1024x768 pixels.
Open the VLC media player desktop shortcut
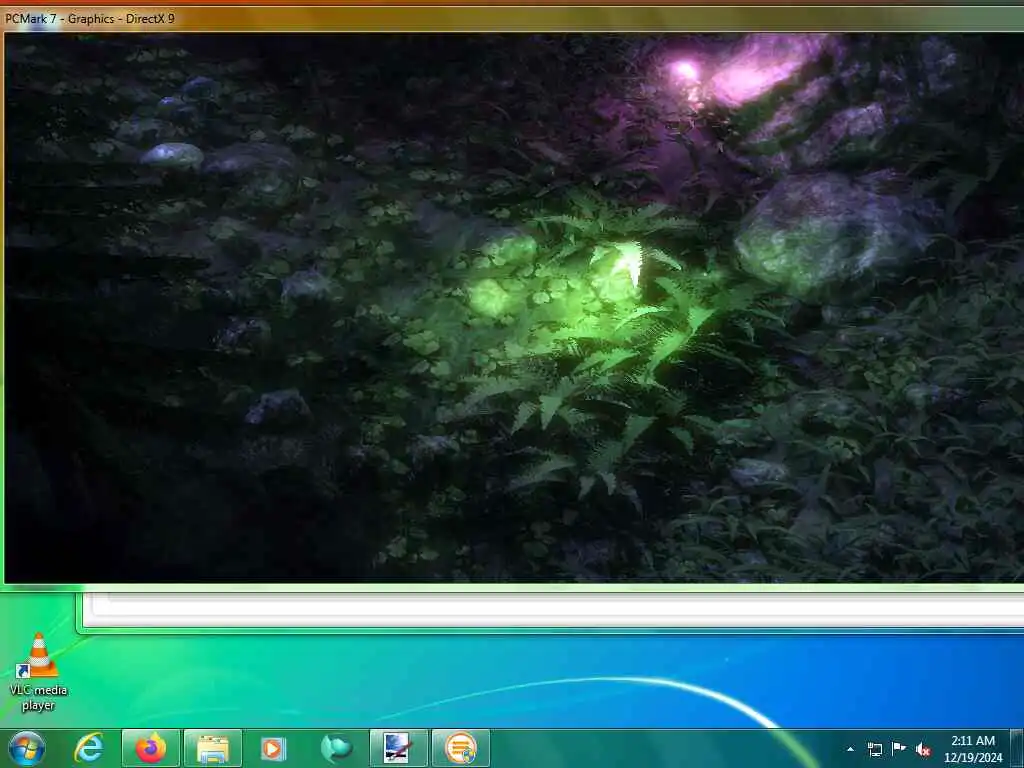[x=39, y=672]
